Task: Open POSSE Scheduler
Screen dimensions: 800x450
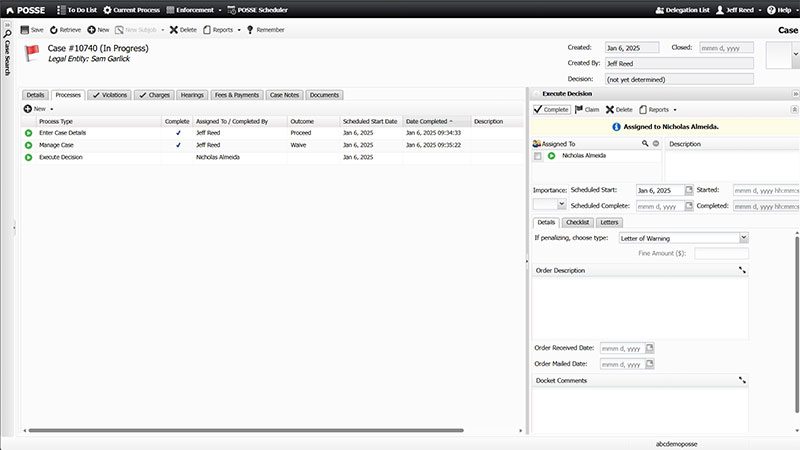Action: (x=257, y=10)
